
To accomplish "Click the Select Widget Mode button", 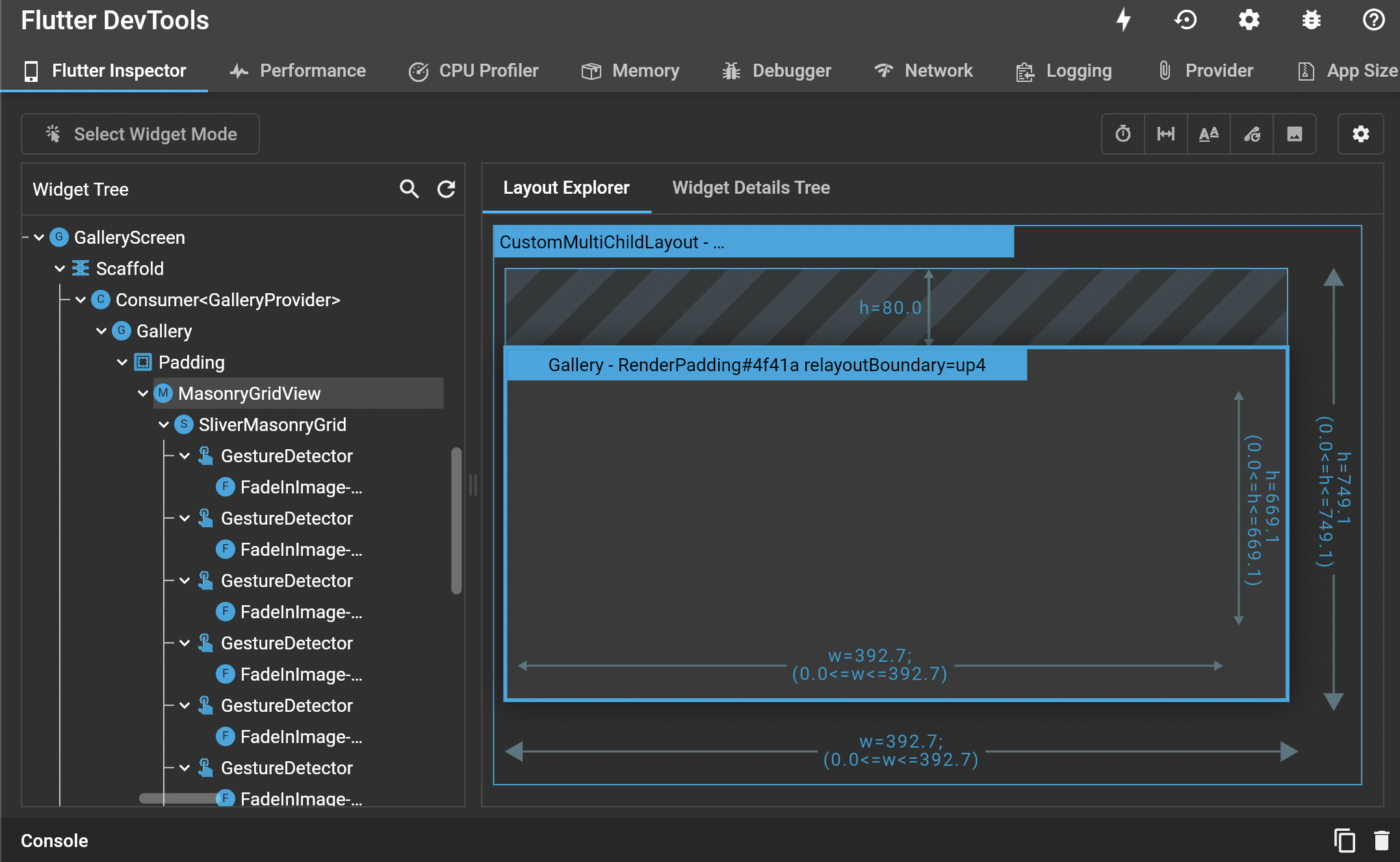I will tap(140, 134).
